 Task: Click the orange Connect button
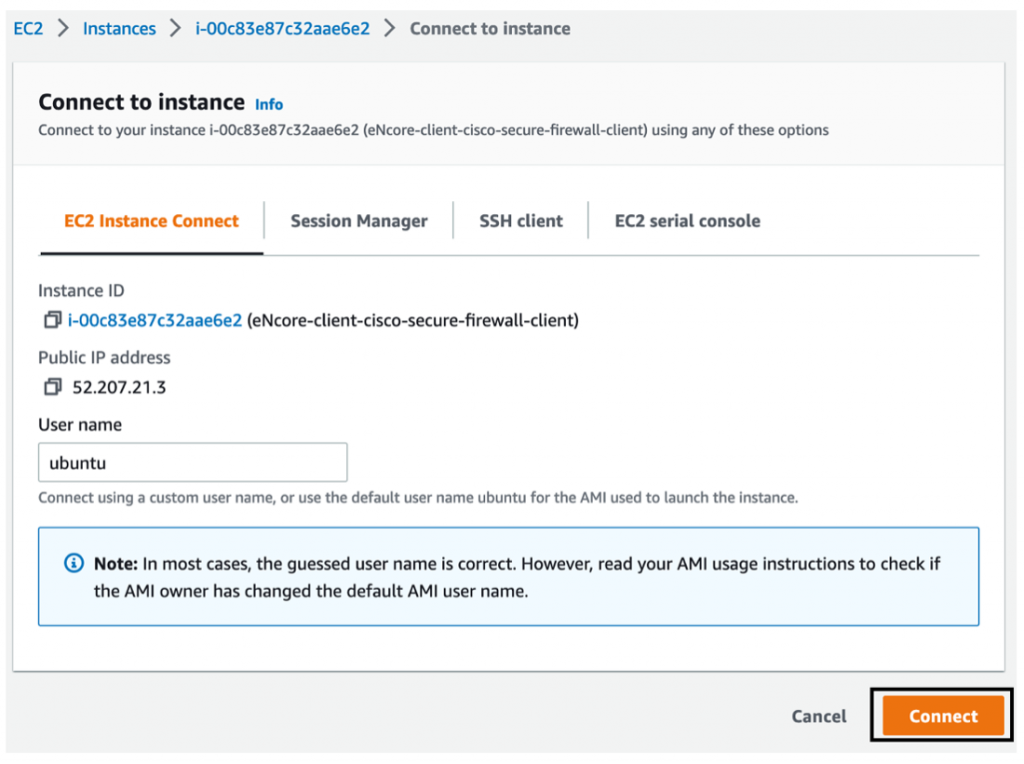click(x=943, y=716)
